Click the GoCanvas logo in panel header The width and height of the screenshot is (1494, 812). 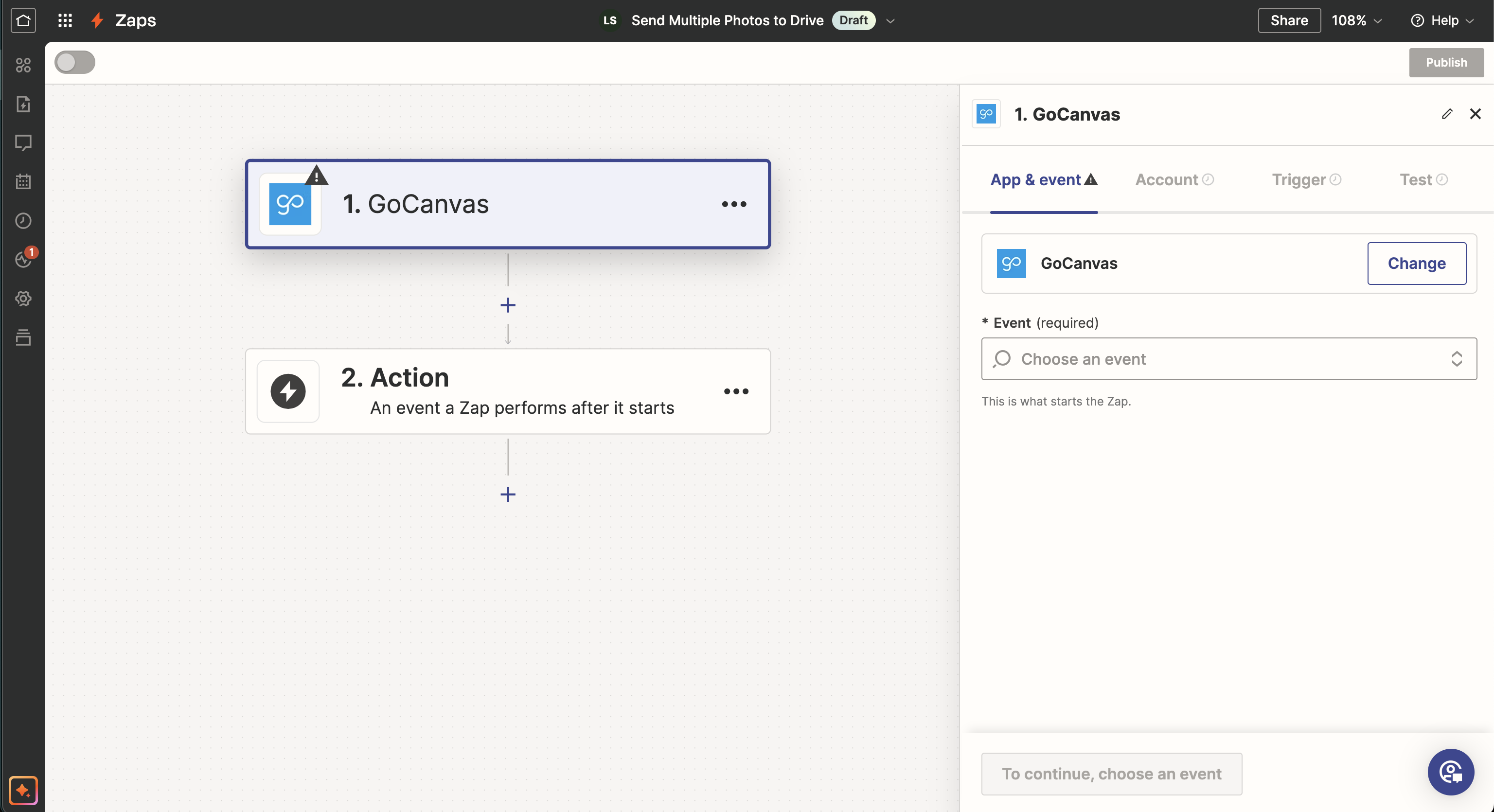tap(986, 114)
